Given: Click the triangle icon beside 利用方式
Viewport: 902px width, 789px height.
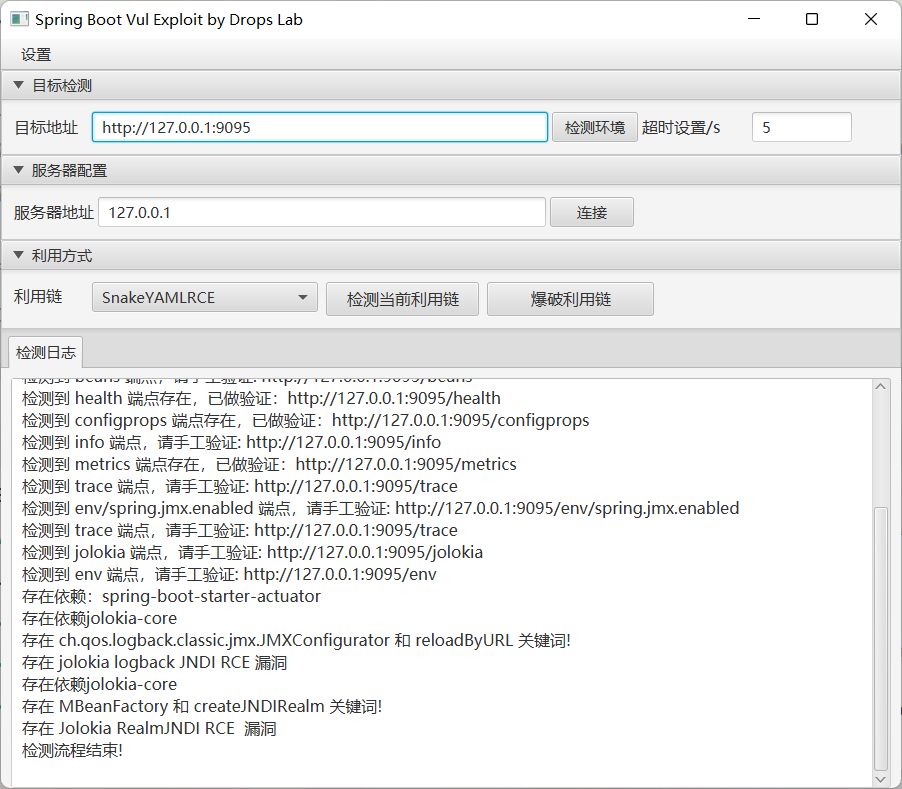Looking at the screenshot, I should pyautogui.click(x=17, y=255).
